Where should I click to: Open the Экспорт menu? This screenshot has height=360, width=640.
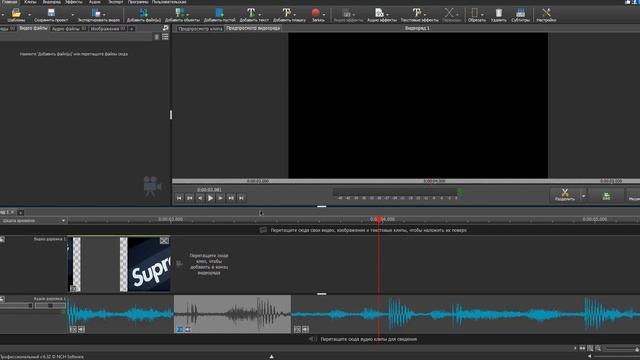[x=116, y=2]
